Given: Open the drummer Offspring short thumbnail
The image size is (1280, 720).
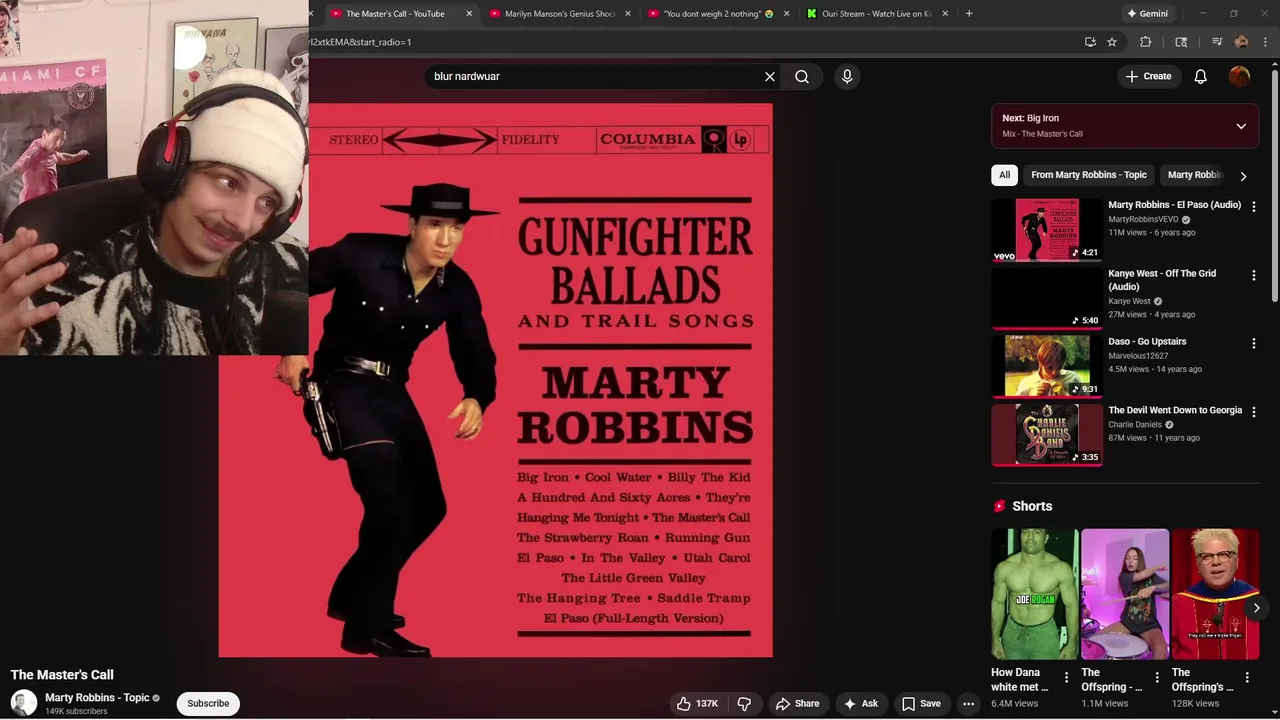Looking at the screenshot, I should (1125, 594).
